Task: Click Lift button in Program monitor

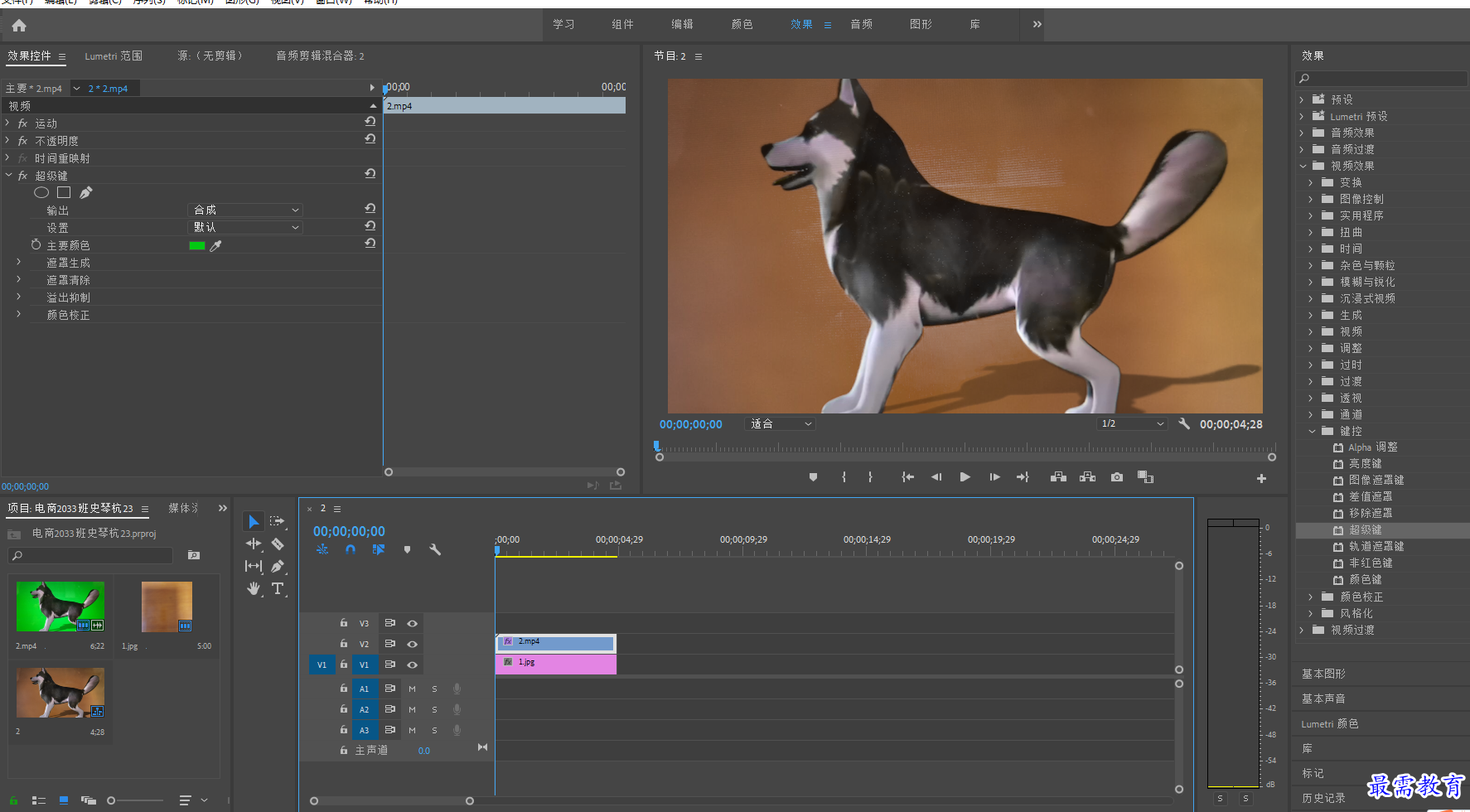Action: (1058, 477)
